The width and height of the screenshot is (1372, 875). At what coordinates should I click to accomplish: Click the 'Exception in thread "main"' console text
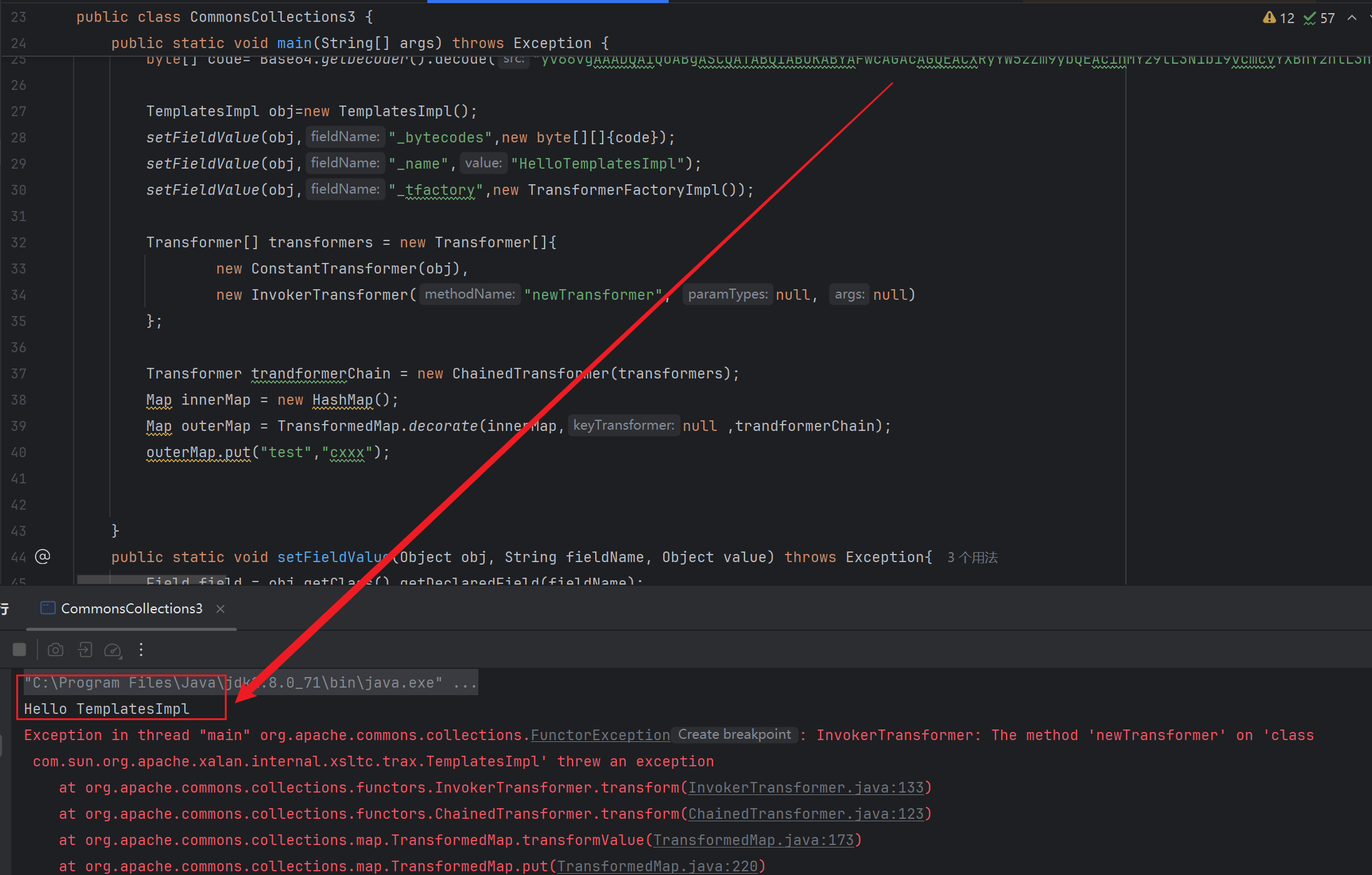pos(137,736)
